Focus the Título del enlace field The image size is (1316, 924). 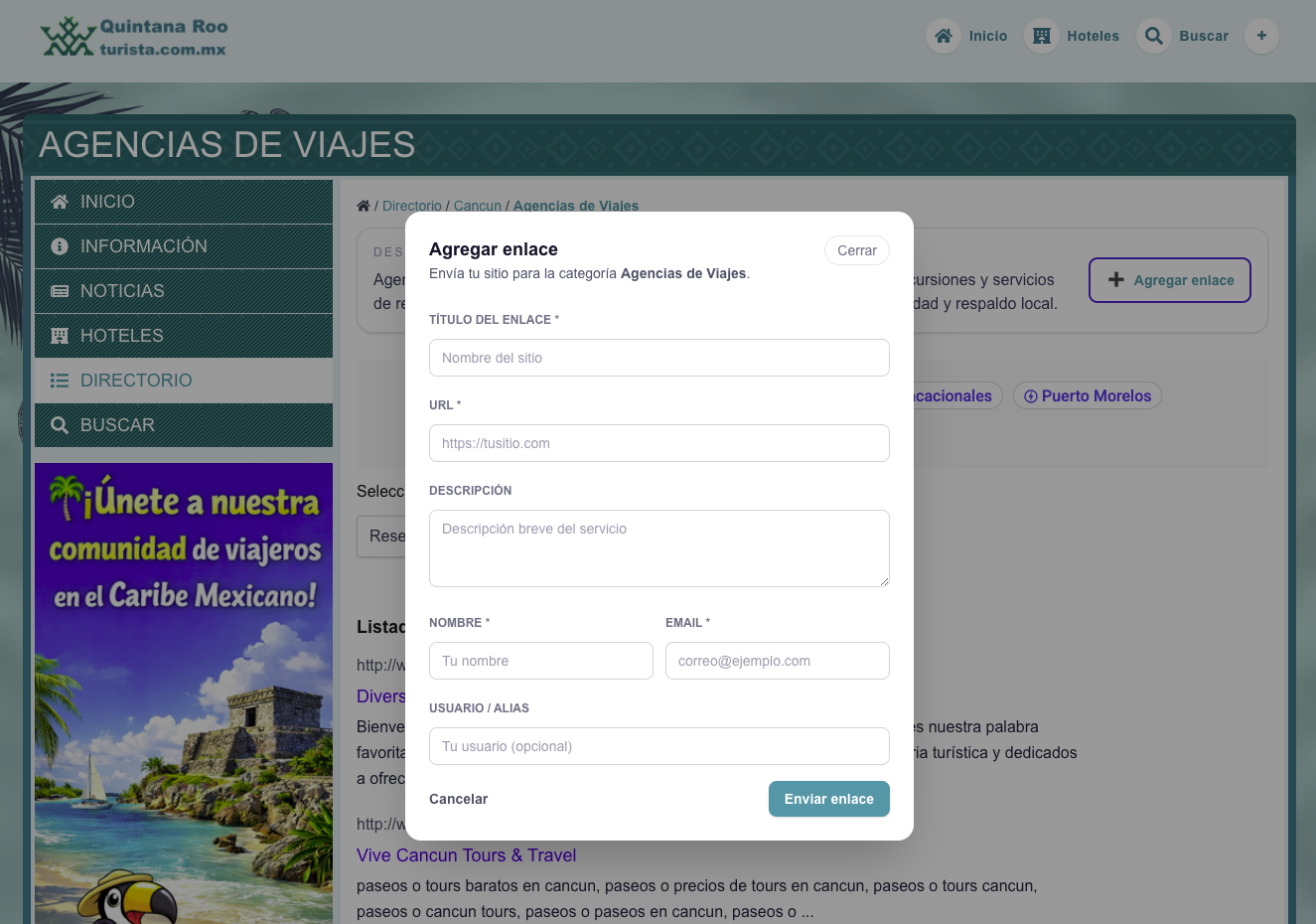point(658,358)
